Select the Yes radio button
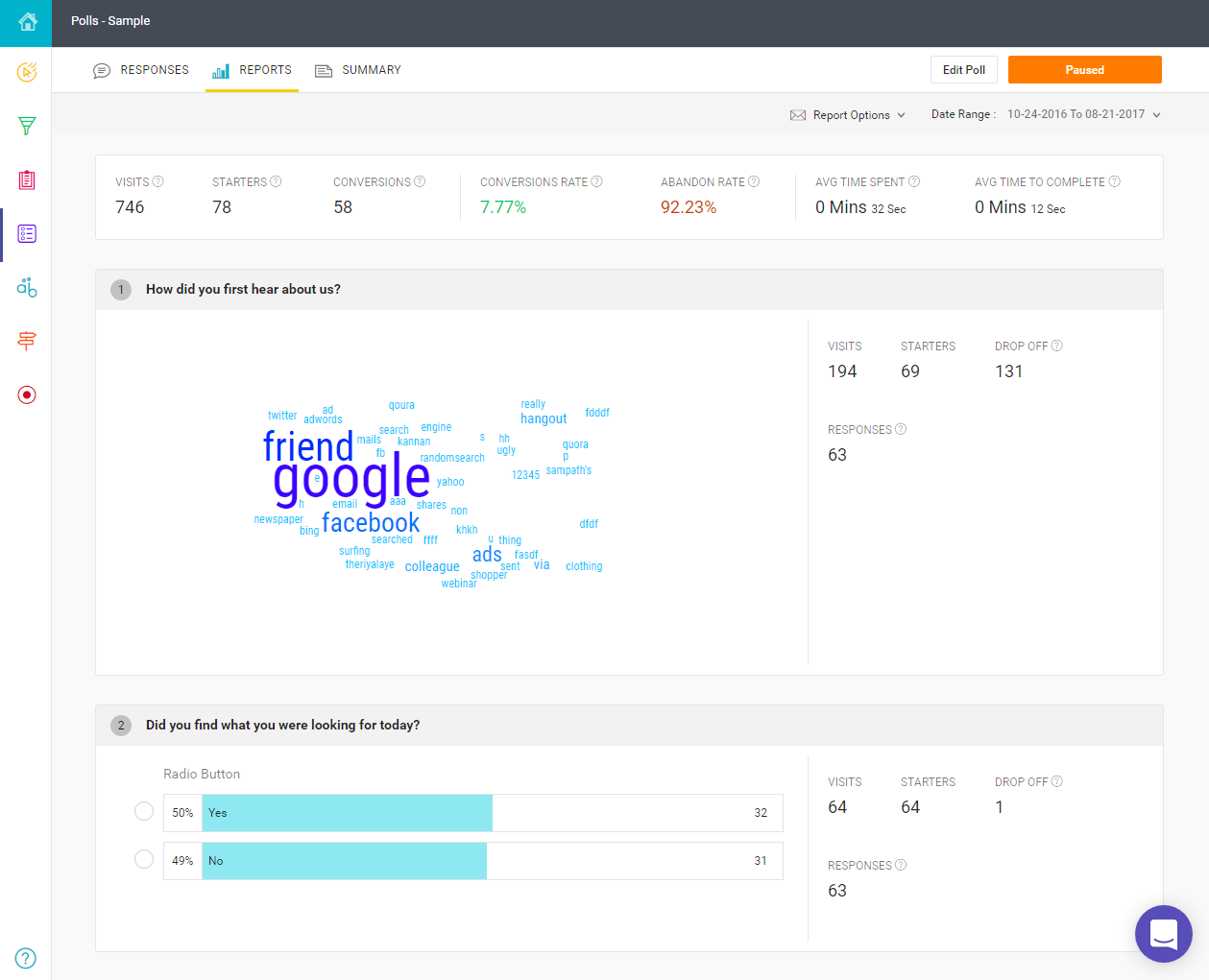The width and height of the screenshot is (1209, 980). [144, 812]
